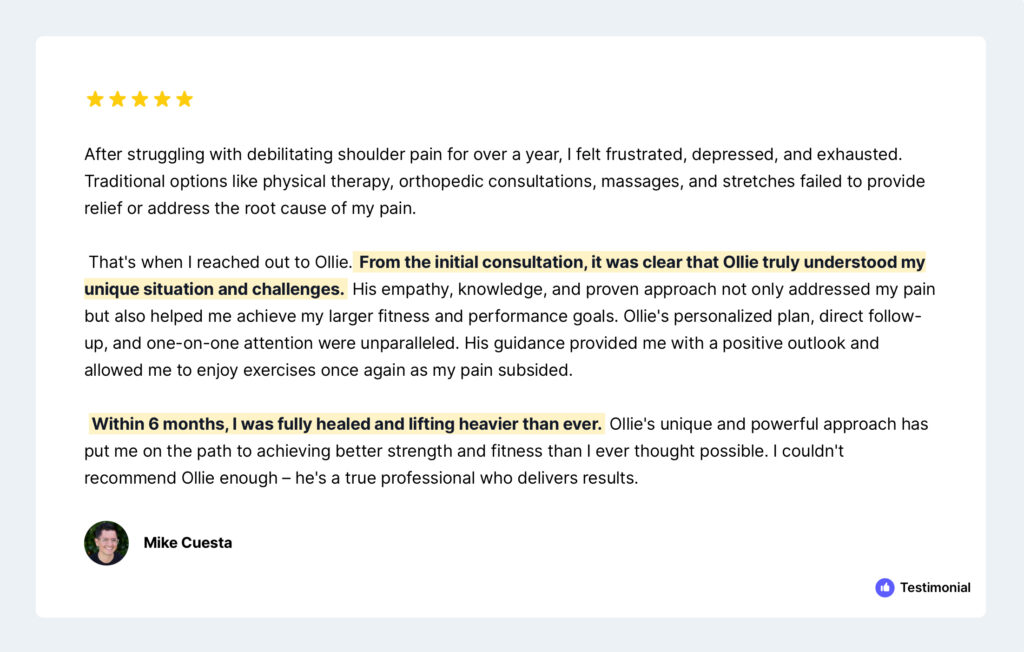Click the fourth gold rating star

coord(162,99)
